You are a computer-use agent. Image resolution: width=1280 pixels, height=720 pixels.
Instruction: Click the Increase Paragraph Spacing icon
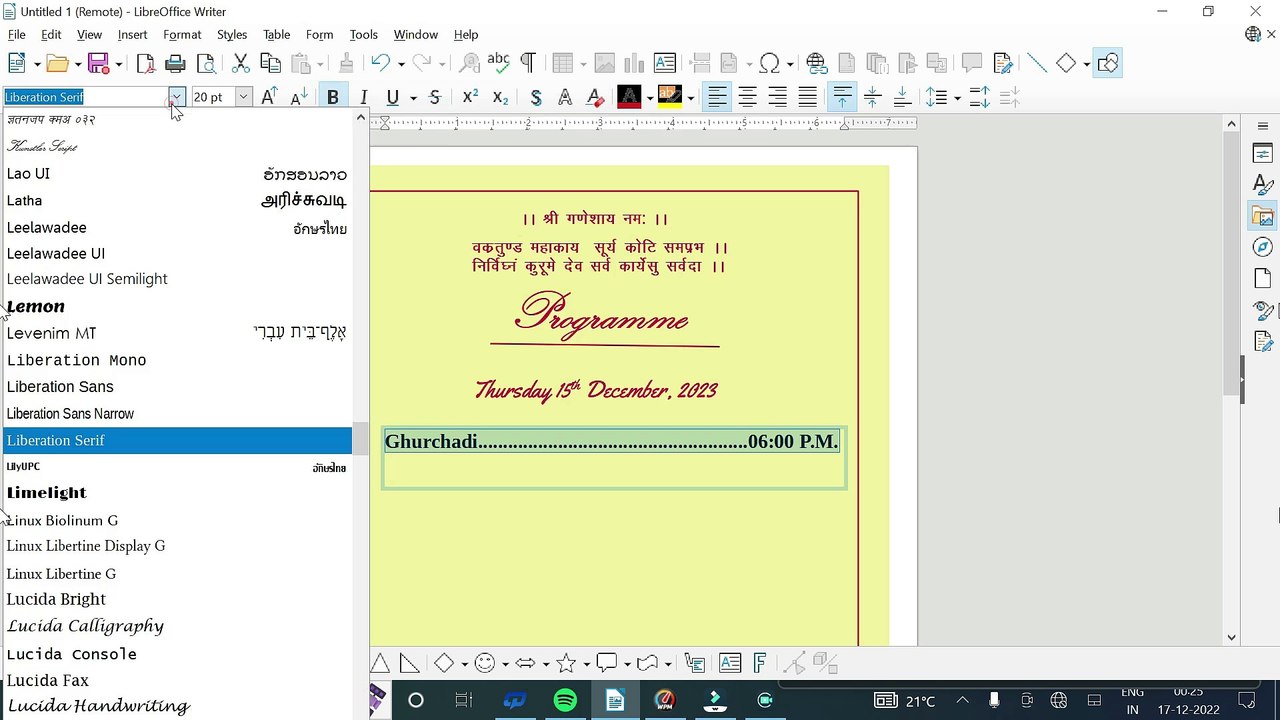(x=979, y=97)
